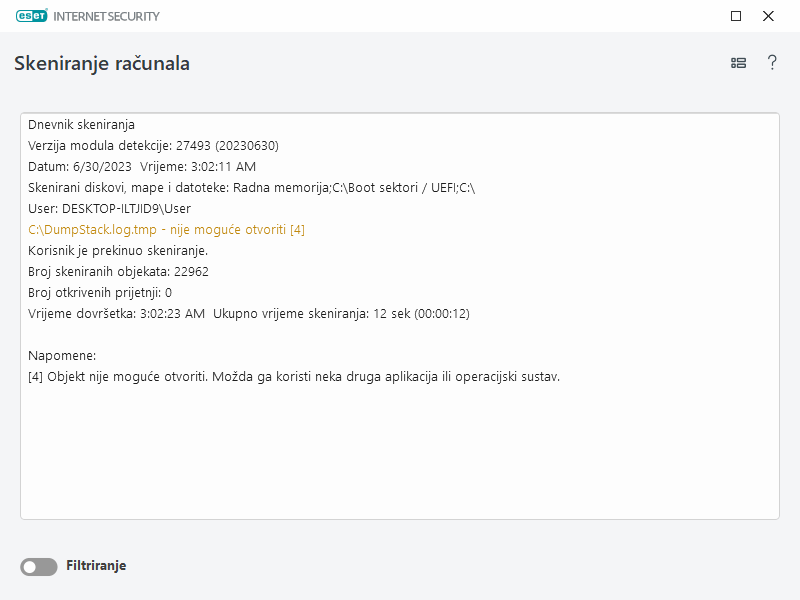
Task: Maximize the ESET window
Action: click(736, 16)
